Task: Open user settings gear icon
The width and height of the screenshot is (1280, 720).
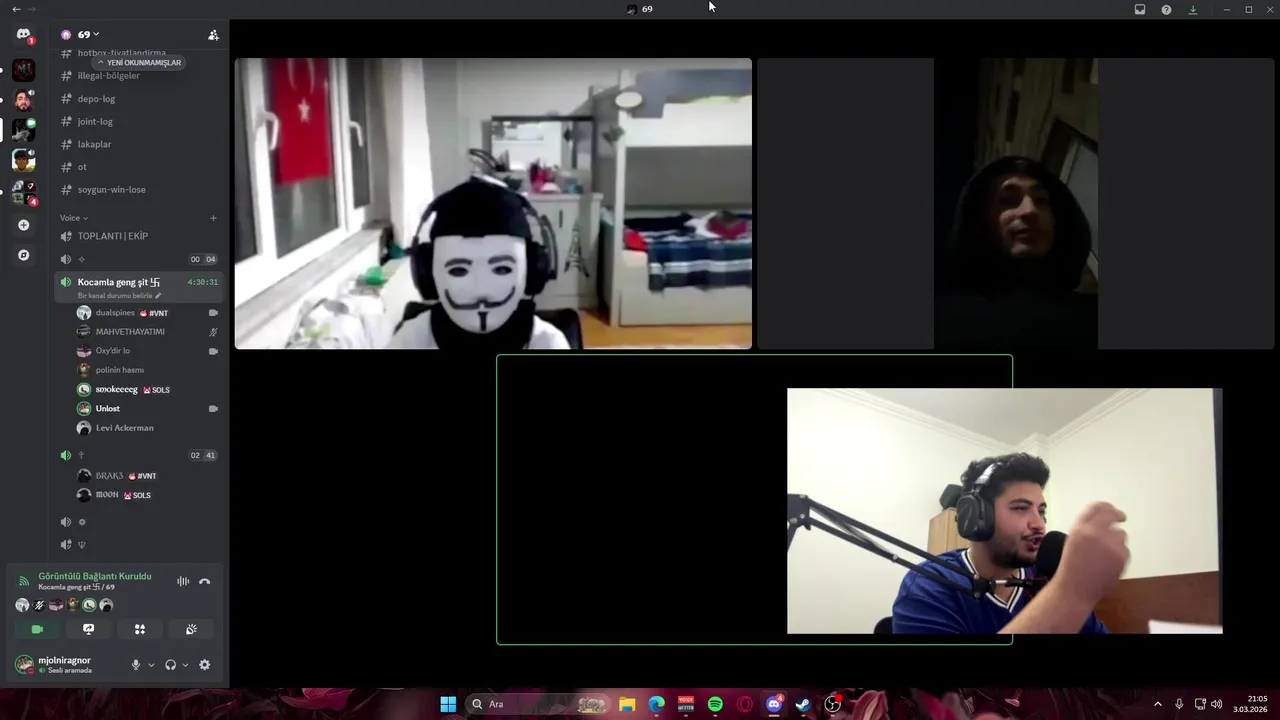Action: tap(205, 665)
